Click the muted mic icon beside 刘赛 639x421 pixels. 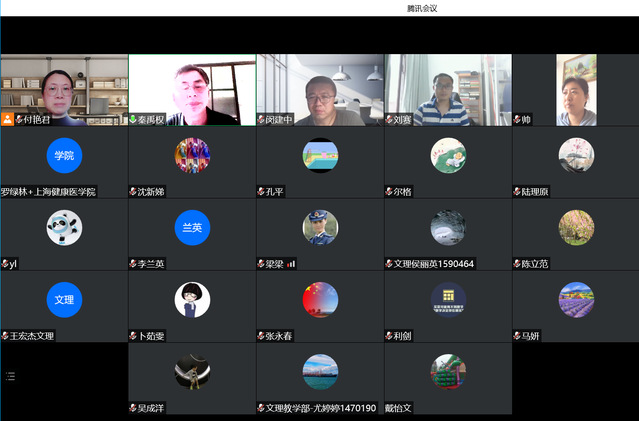point(390,119)
